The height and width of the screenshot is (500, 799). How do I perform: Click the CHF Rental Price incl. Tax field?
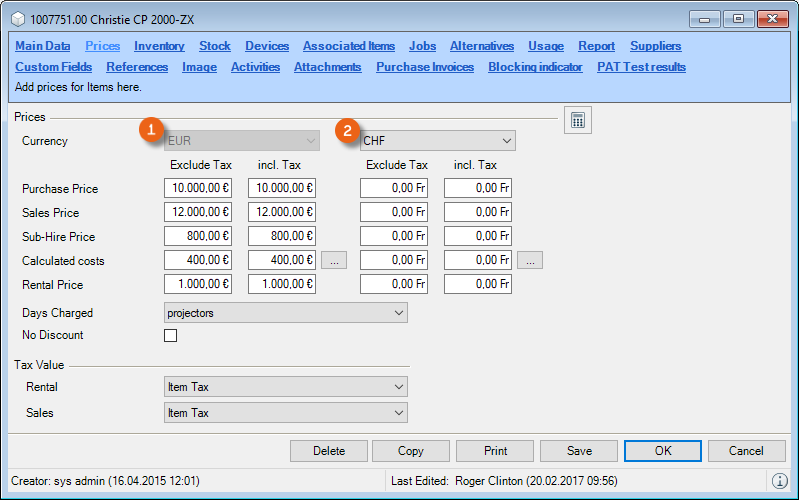coord(478,285)
